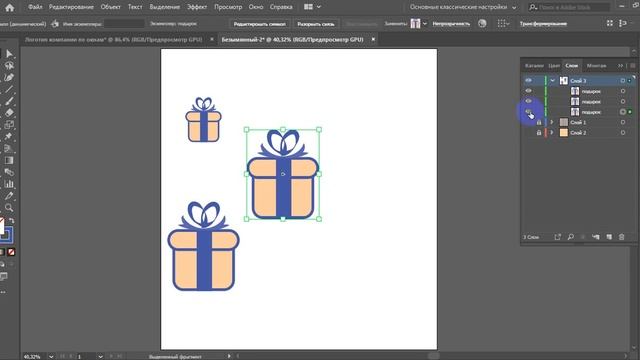This screenshot has height=360, width=640.
Task: Click the Редактировать символ button
Action: tap(260, 24)
